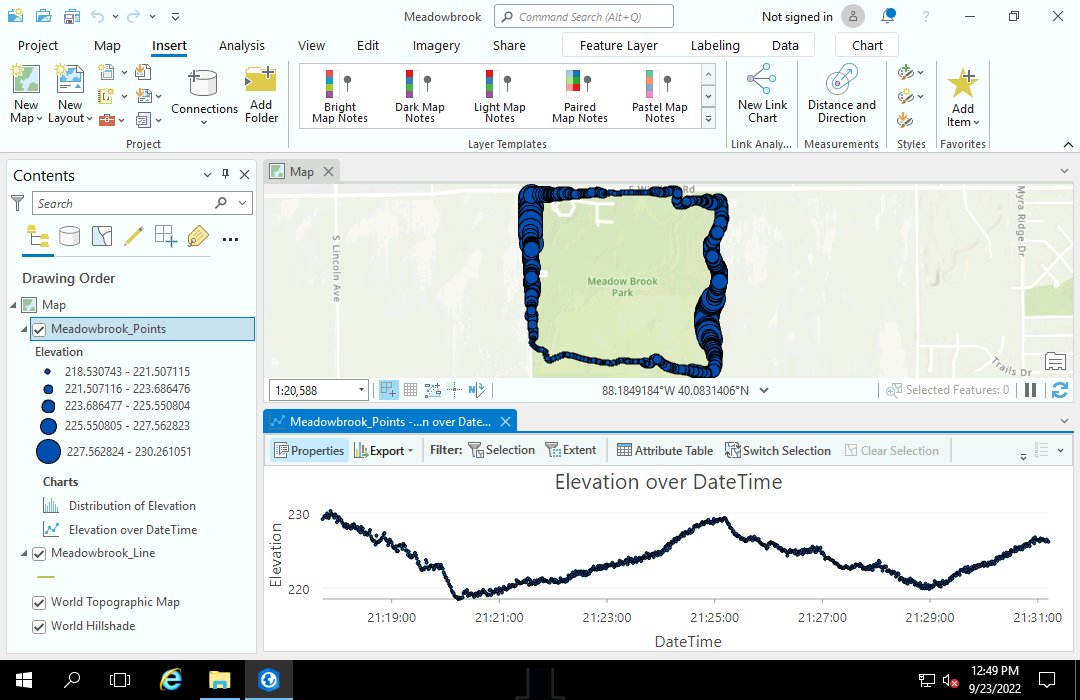Open the Analysis ribbon tab
The width and height of the screenshot is (1080, 700).
tap(241, 45)
